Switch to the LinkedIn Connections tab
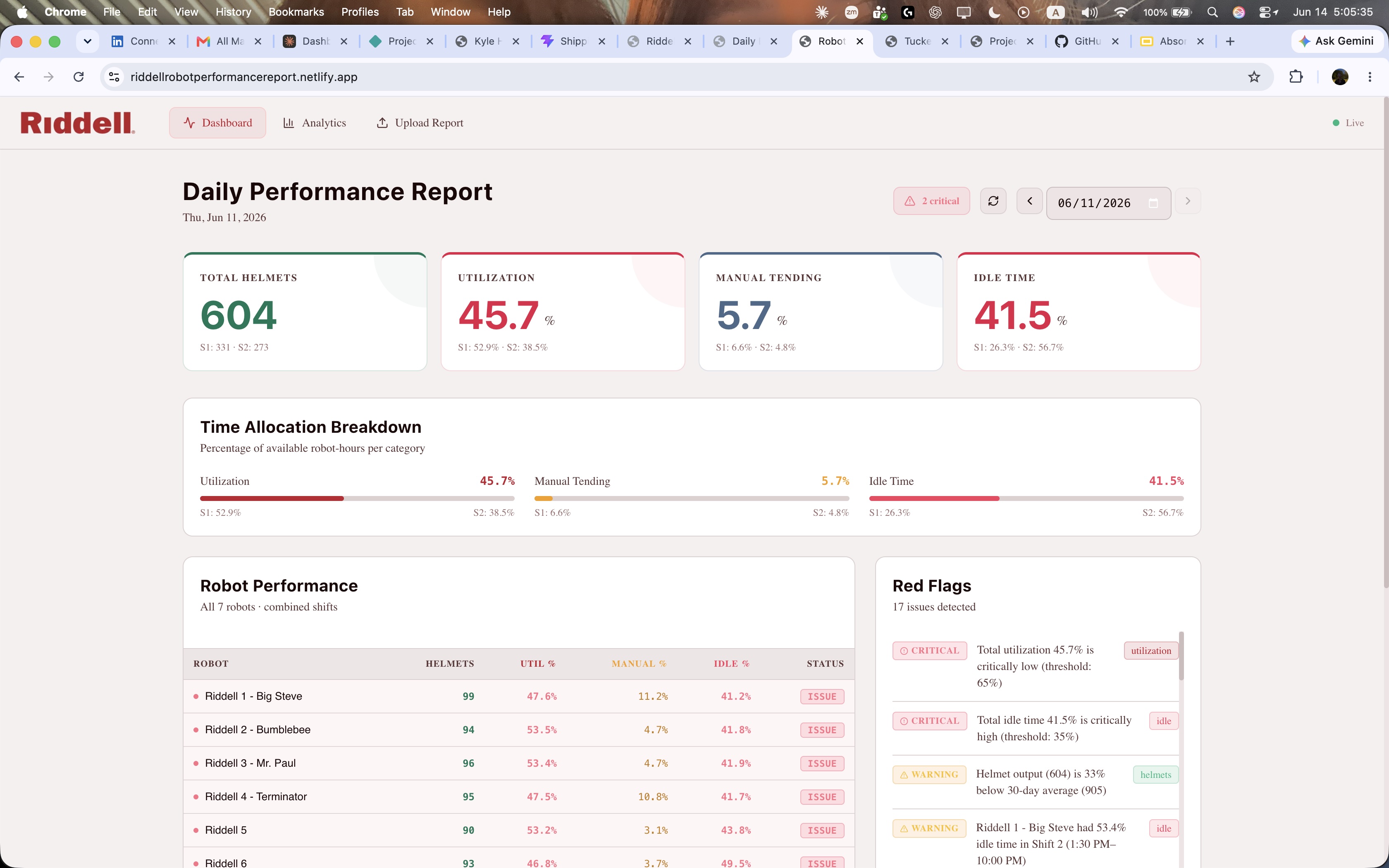Screen dimensions: 1389x868 143,41
